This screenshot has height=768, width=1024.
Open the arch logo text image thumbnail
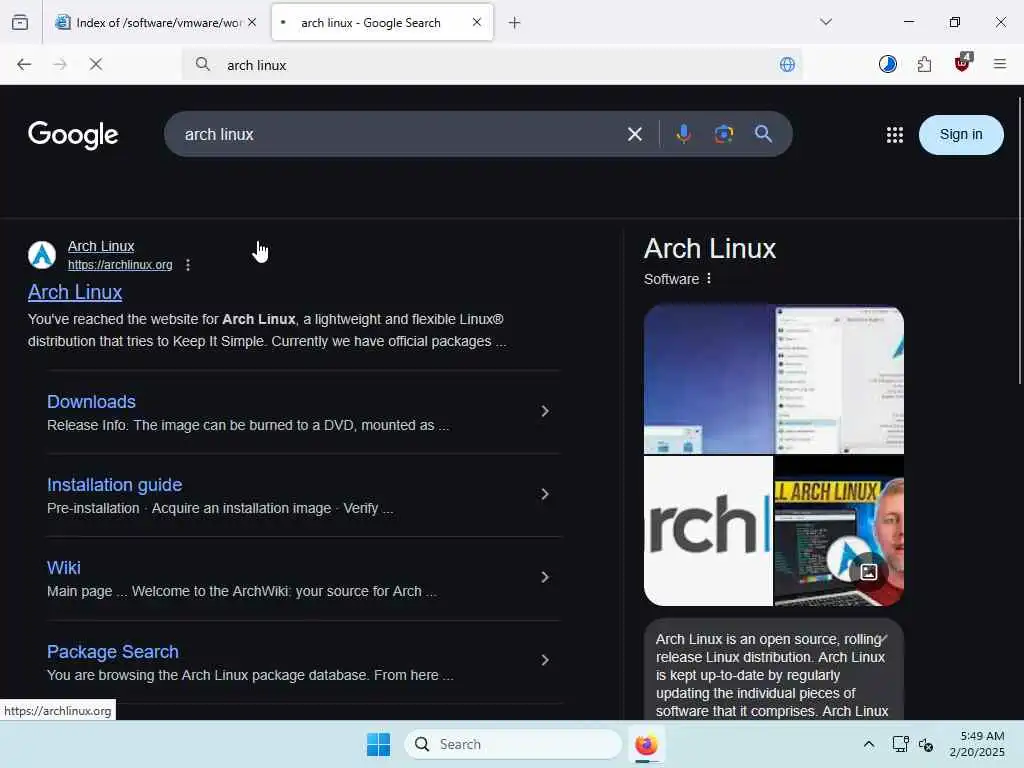click(709, 530)
